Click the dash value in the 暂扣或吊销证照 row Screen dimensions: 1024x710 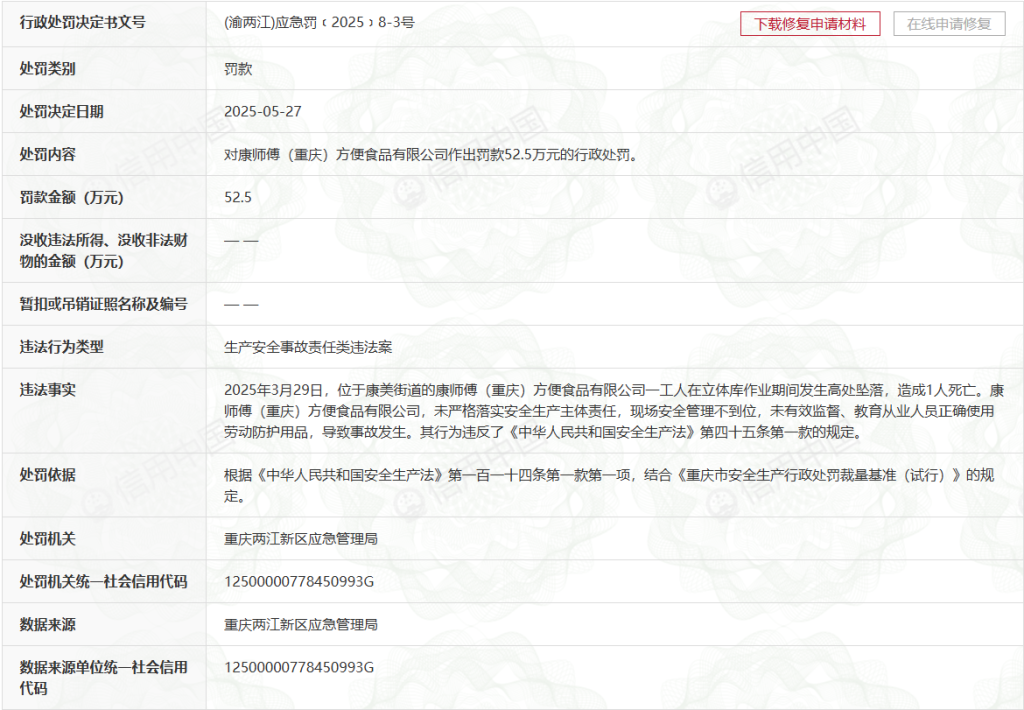coord(241,304)
